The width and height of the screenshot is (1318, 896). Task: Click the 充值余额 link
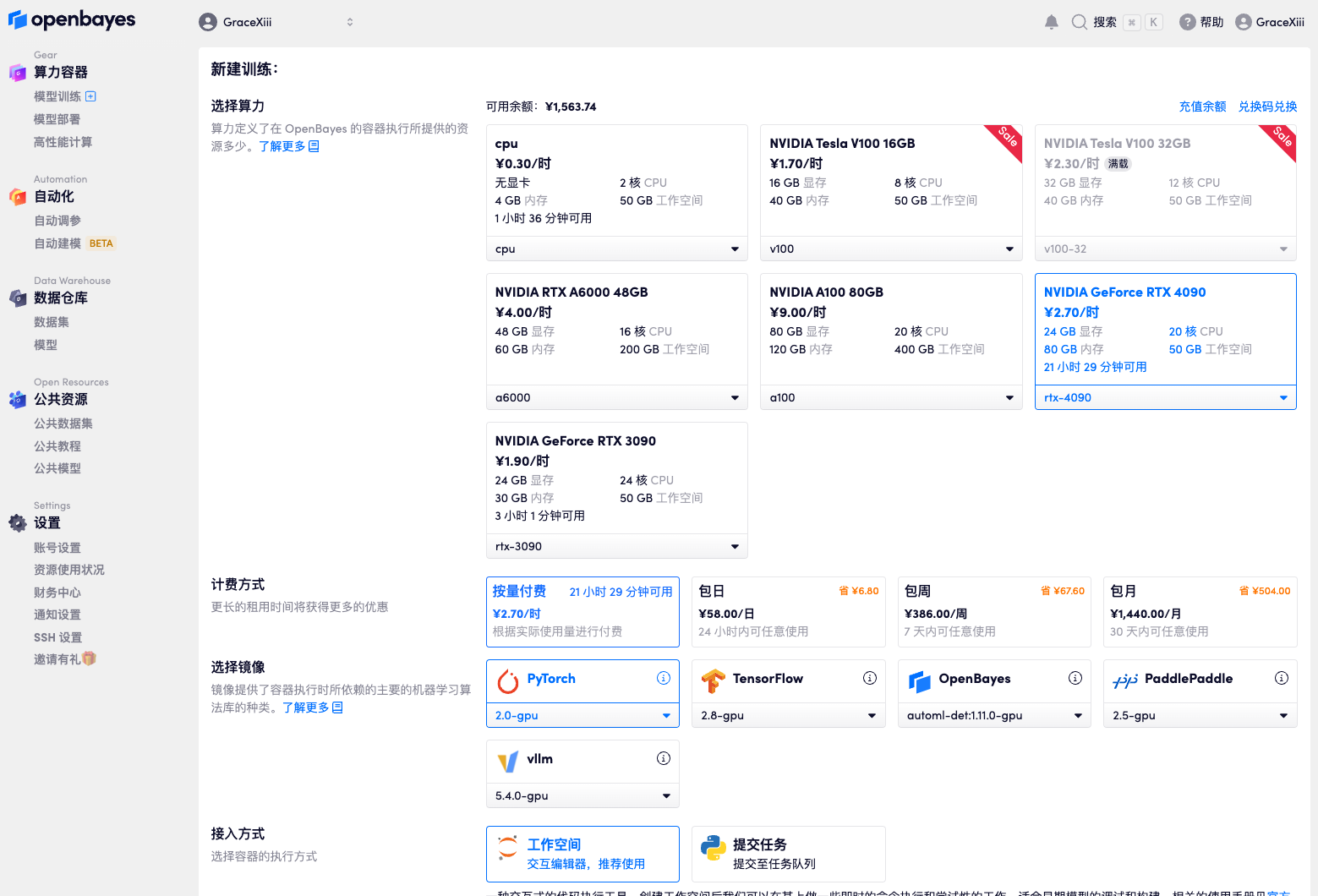(x=1202, y=107)
